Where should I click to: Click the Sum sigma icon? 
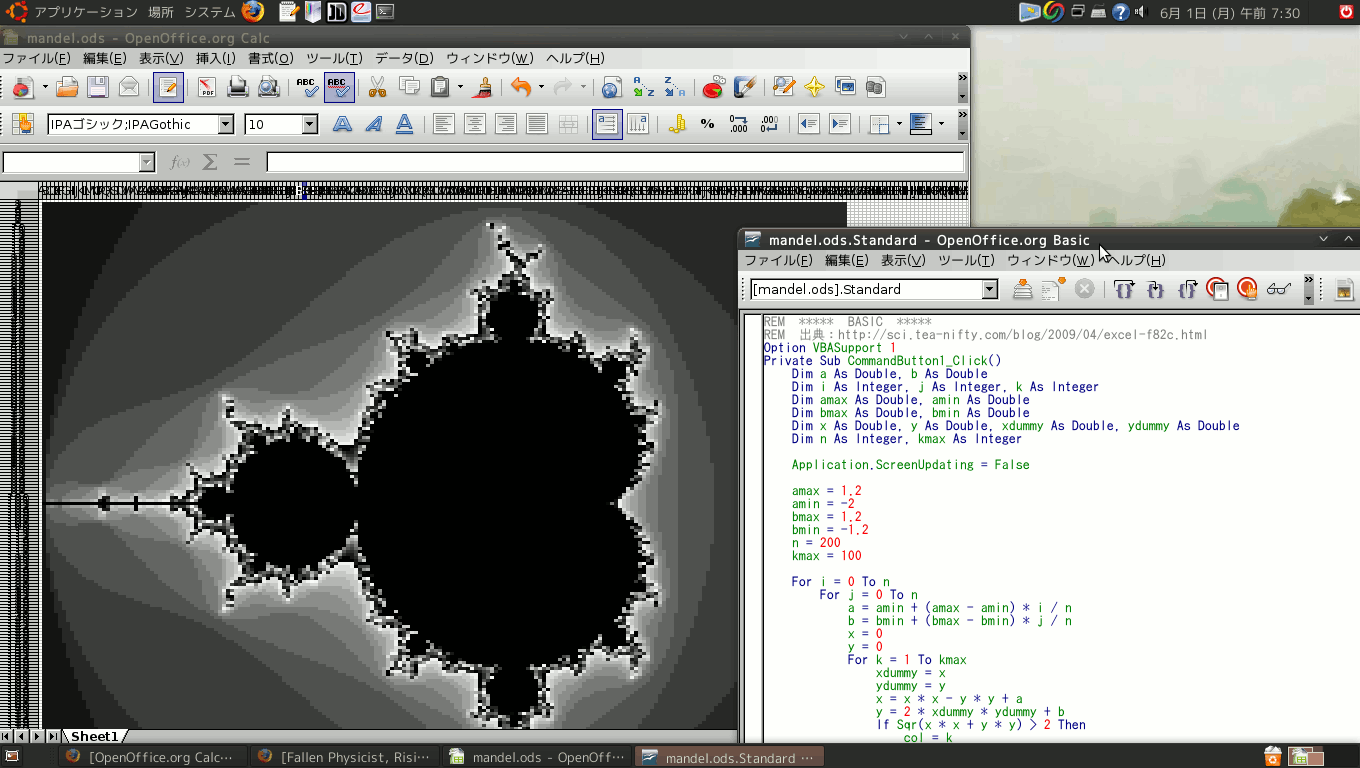point(210,162)
